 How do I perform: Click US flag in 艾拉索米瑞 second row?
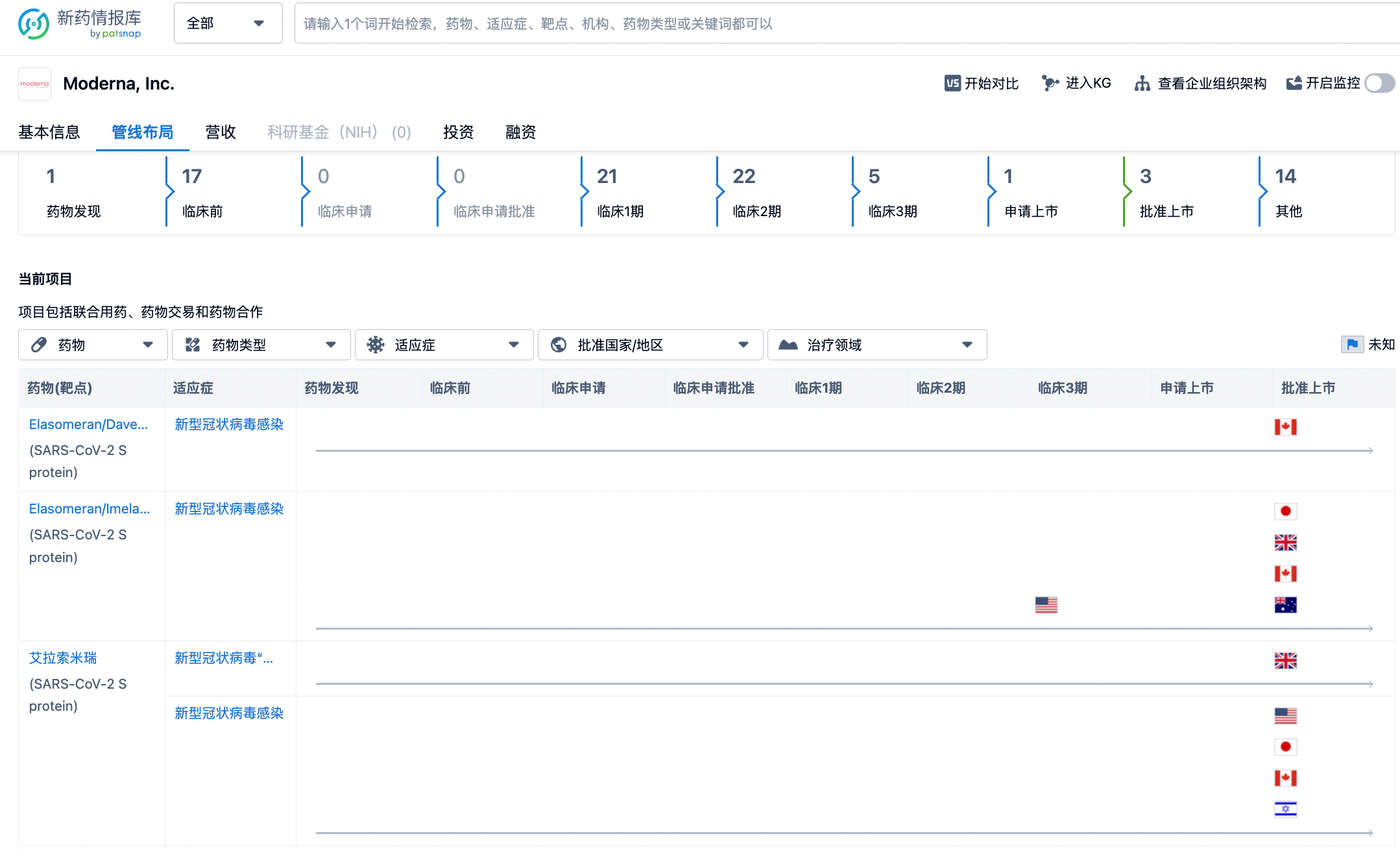1285,716
